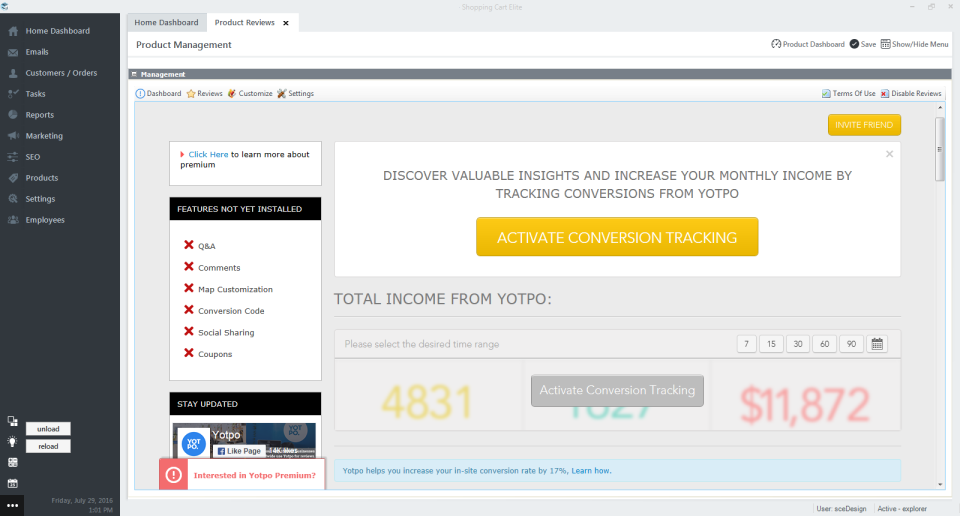960x516 pixels.
Task: Click the yellow ACTIVATE CONVERSION TRACKING button
Action: [x=617, y=237]
